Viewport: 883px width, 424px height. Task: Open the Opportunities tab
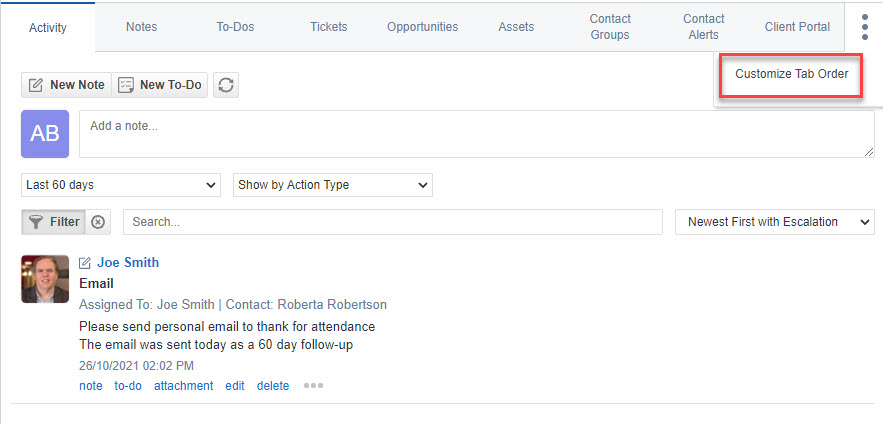coord(422,26)
